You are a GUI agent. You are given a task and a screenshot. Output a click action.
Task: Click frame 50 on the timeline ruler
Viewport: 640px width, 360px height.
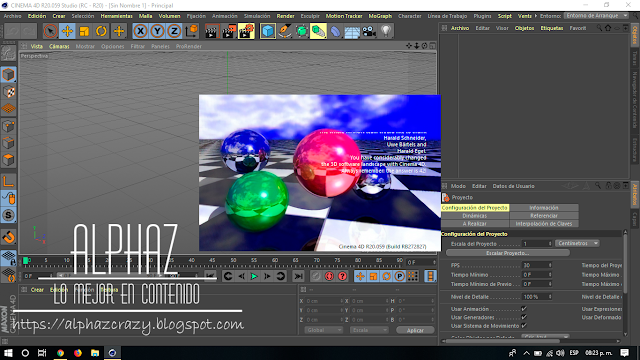[x=233, y=260]
